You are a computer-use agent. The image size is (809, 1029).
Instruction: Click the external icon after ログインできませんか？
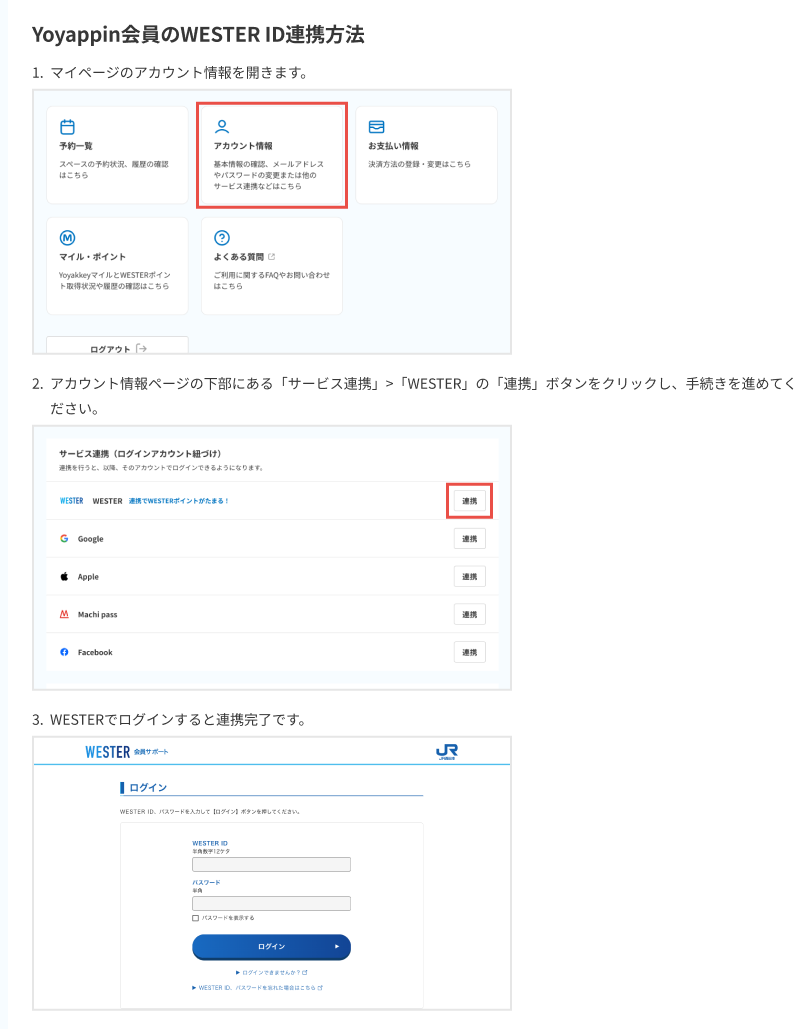point(305,973)
